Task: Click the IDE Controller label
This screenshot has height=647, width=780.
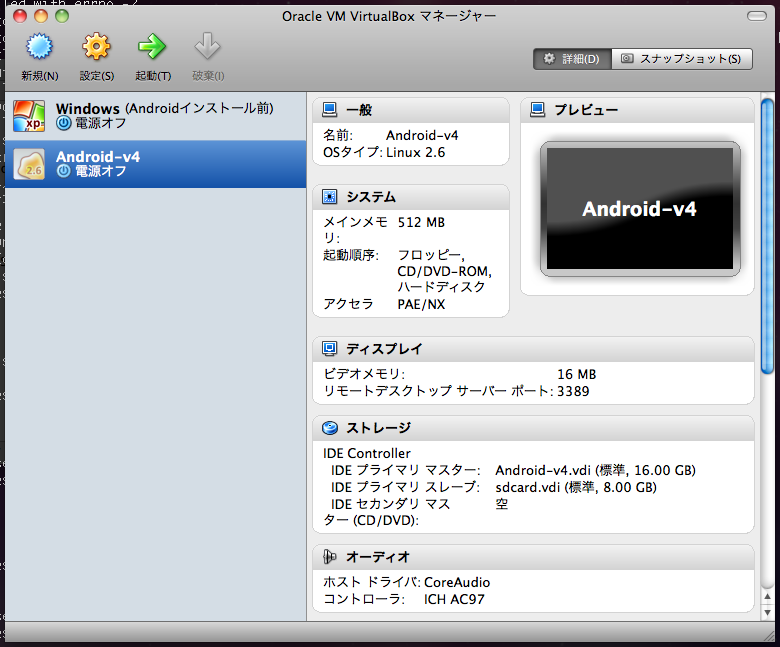Action: [x=367, y=453]
